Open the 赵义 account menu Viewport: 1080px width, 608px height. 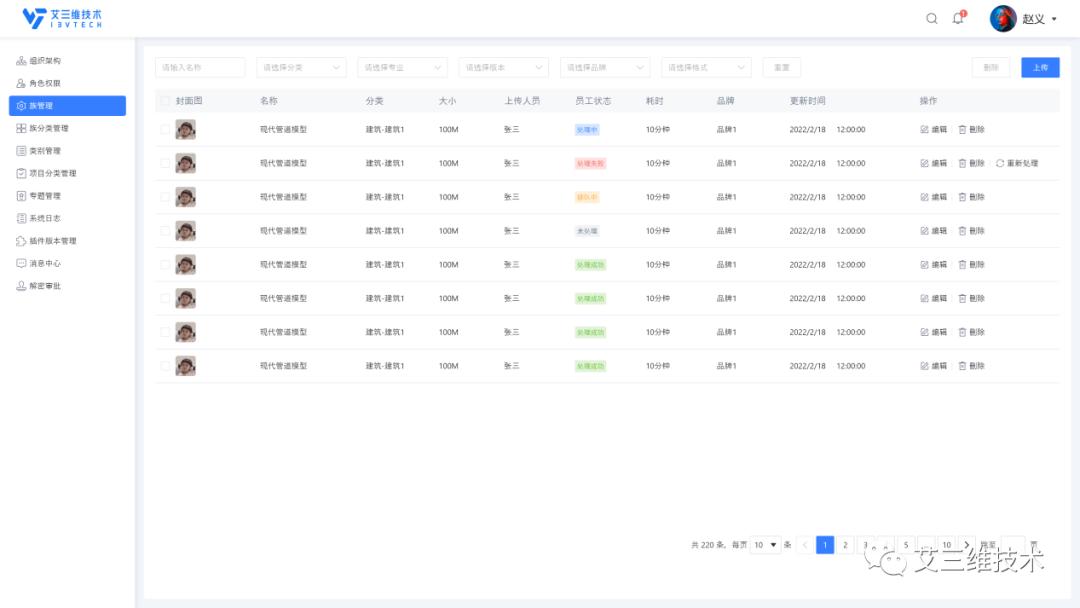(1035, 18)
